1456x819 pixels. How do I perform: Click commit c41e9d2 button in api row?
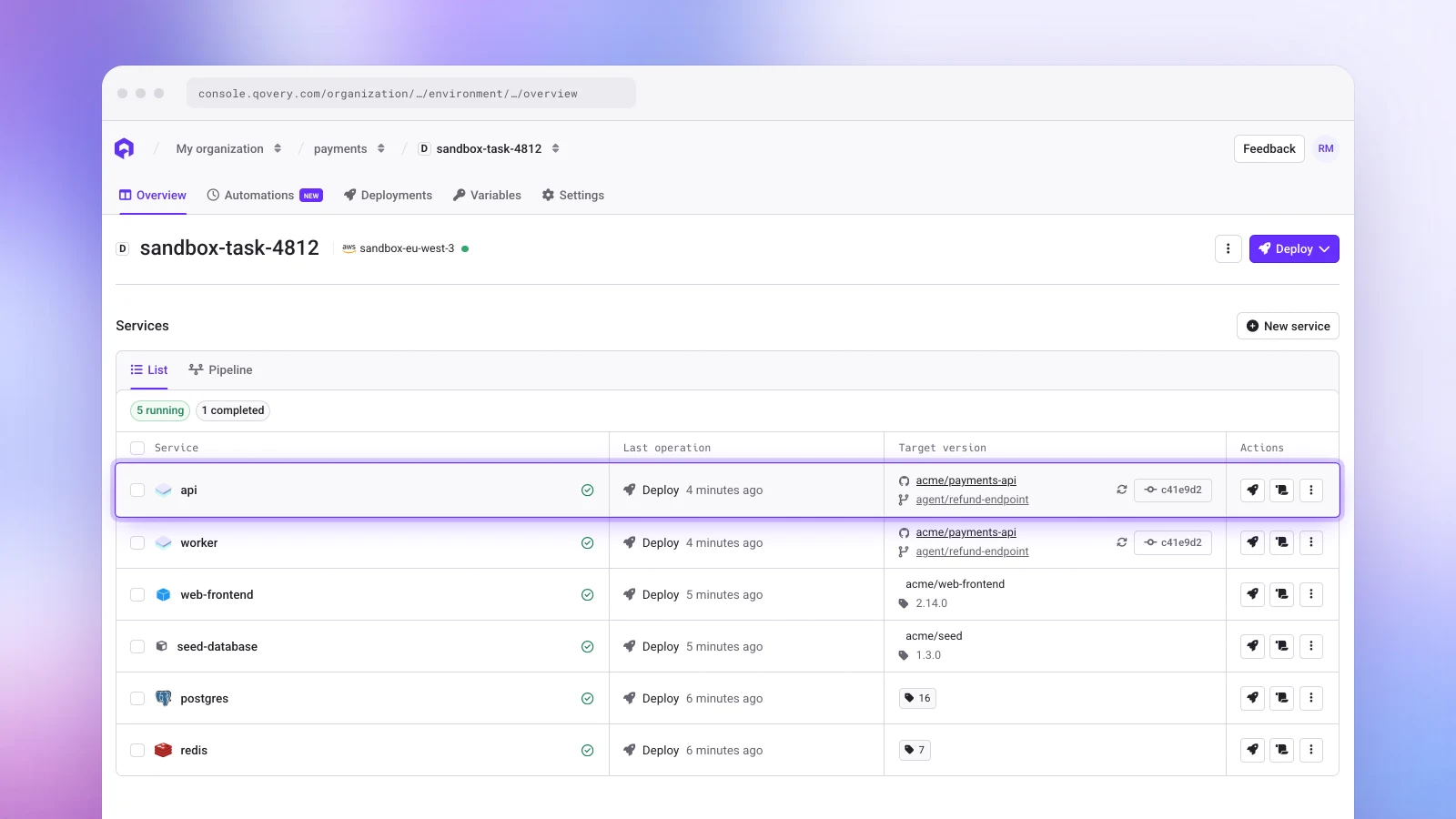[1173, 490]
